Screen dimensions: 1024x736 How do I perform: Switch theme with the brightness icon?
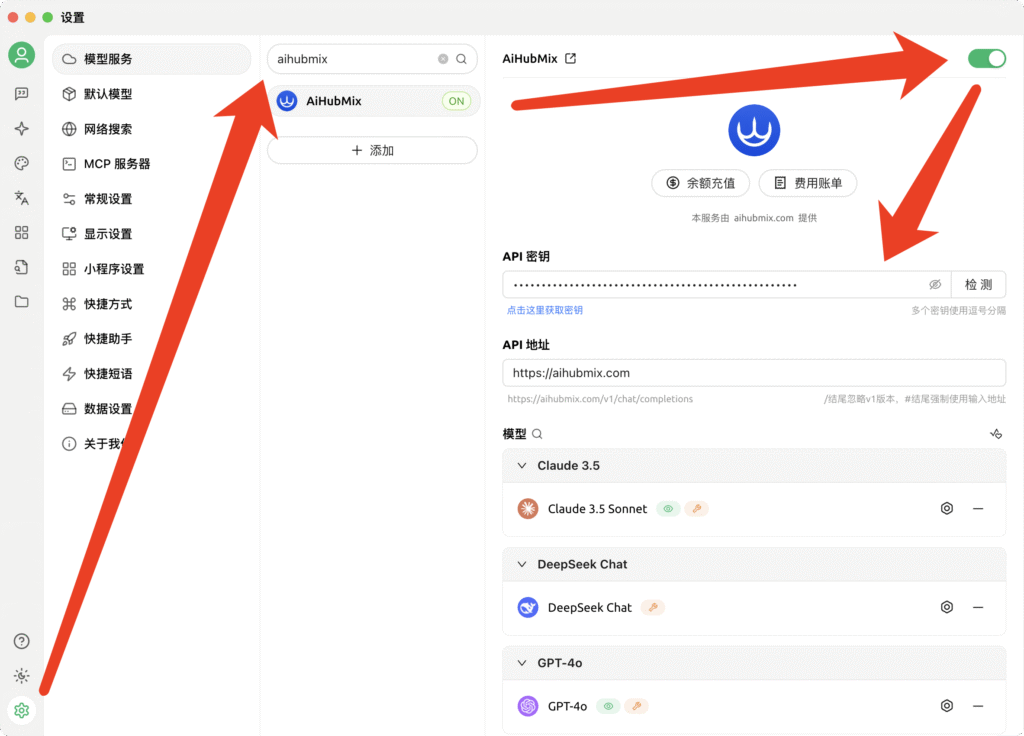pyautogui.click(x=22, y=676)
